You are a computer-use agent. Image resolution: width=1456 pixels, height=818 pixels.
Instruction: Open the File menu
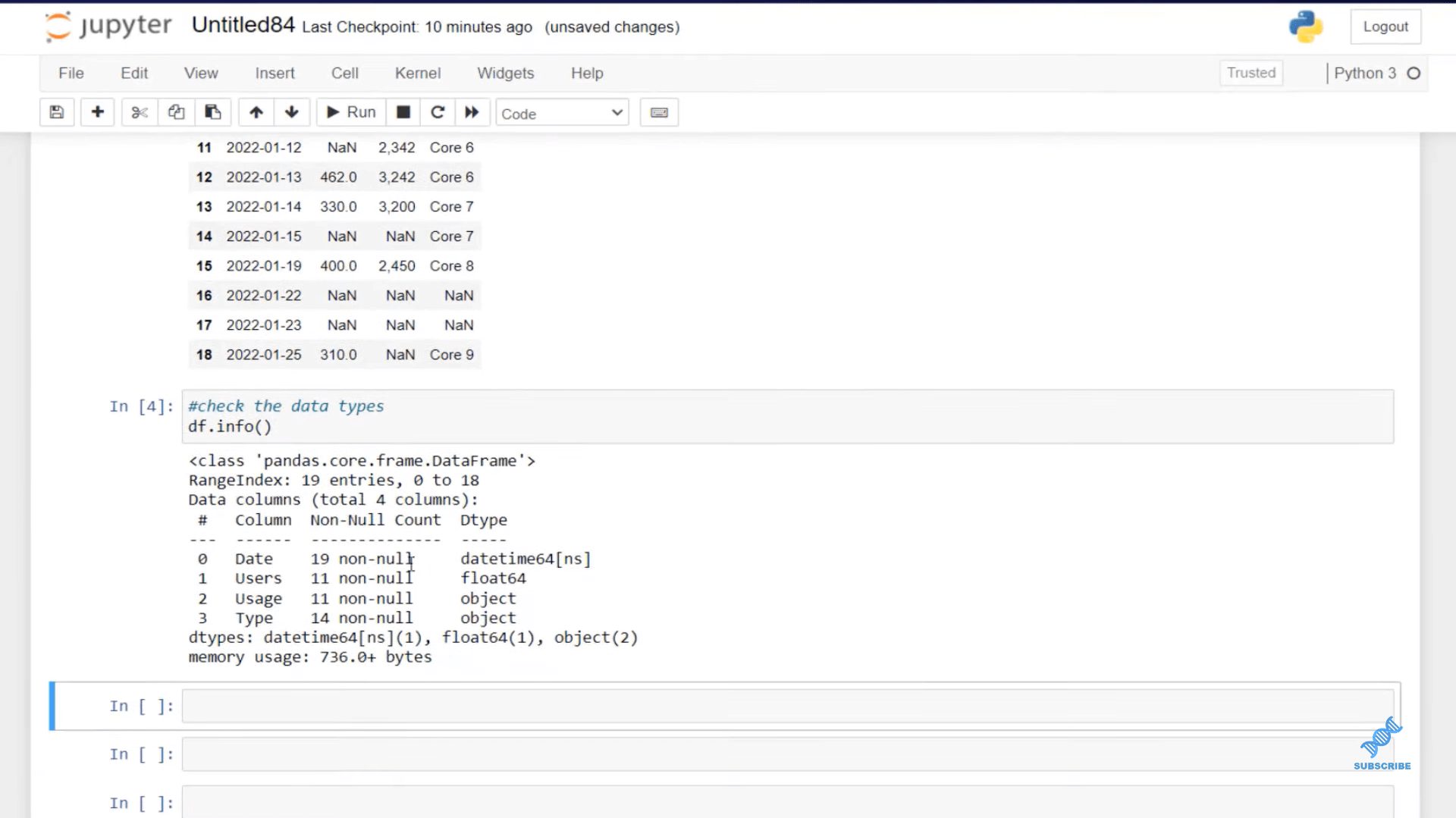pyautogui.click(x=71, y=73)
